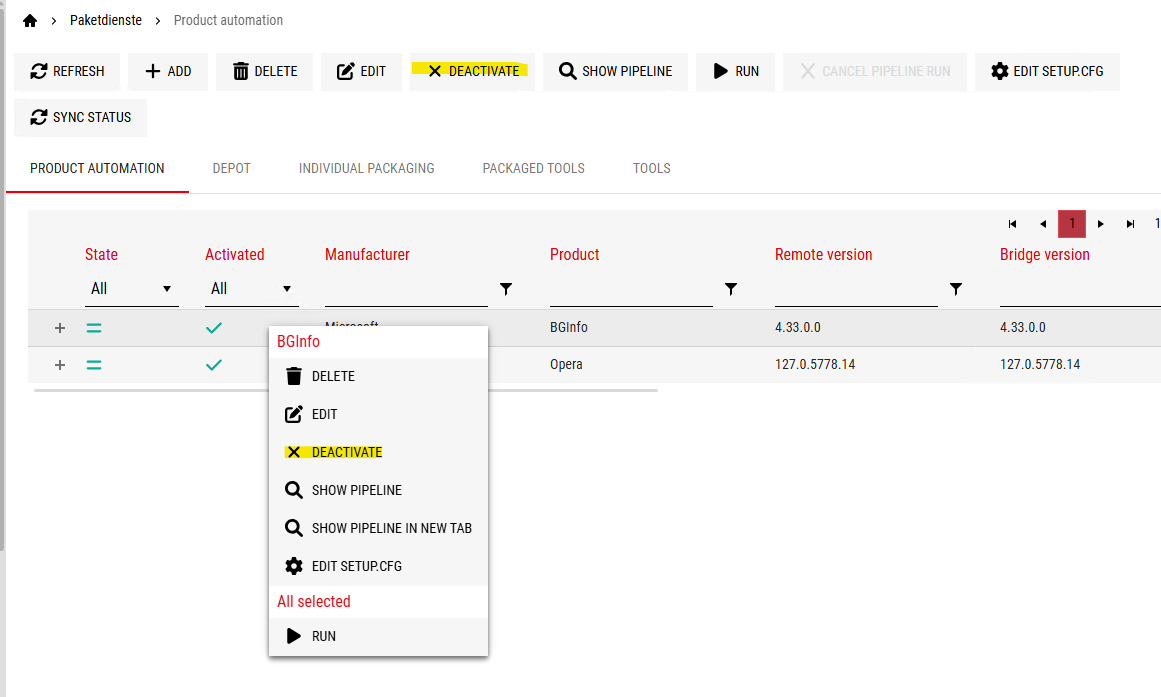1161x697 pixels.
Task: Click Edit Setup.cfg gear toolbar button
Action: pyautogui.click(x=1046, y=72)
